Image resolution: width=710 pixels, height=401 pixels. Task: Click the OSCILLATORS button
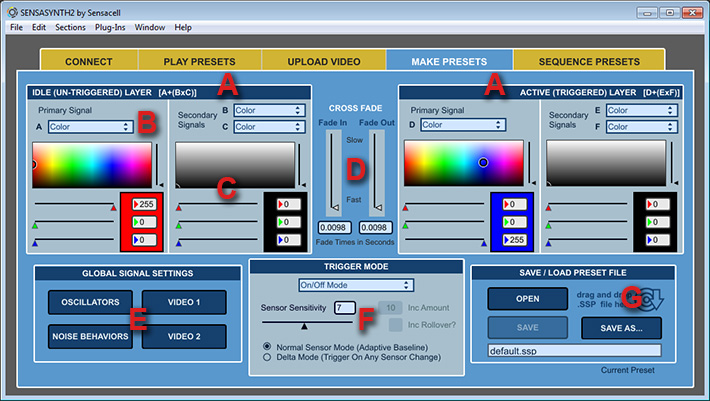point(90,302)
